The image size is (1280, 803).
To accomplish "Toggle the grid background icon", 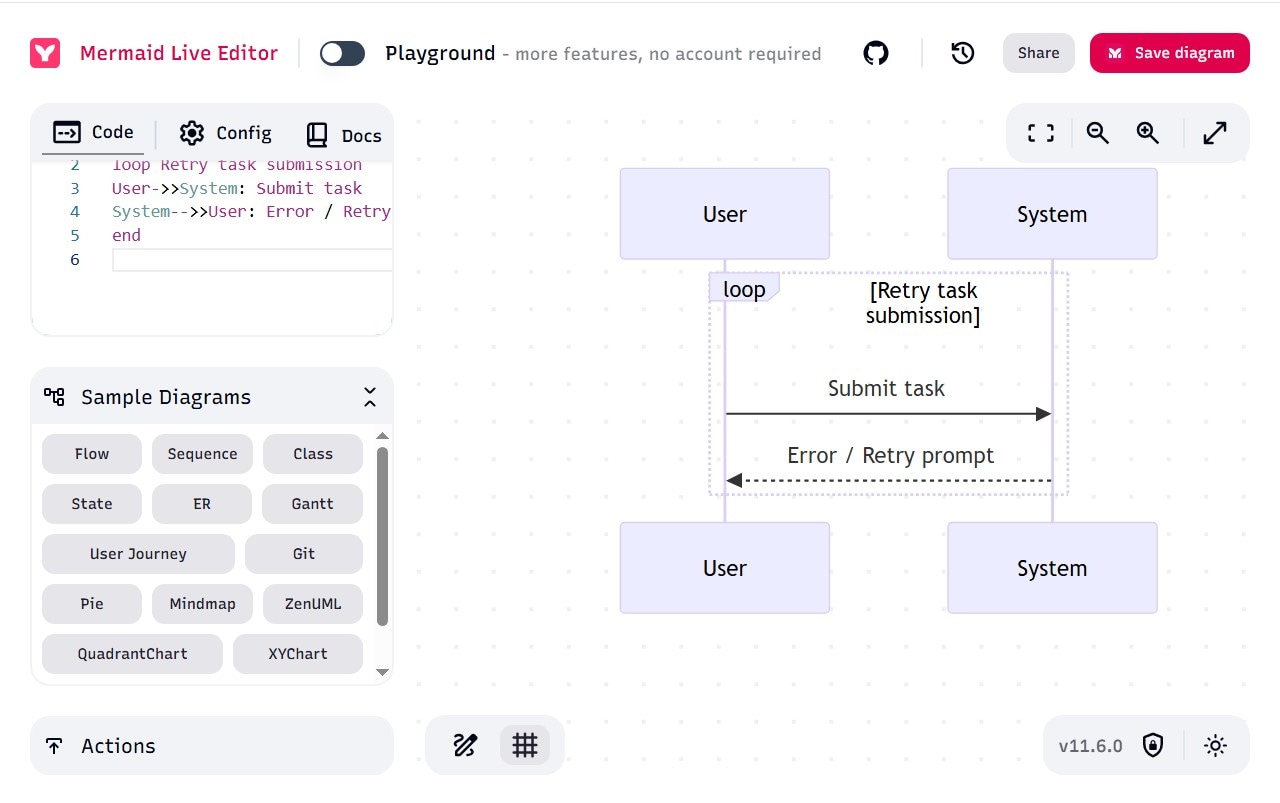I will pos(525,745).
